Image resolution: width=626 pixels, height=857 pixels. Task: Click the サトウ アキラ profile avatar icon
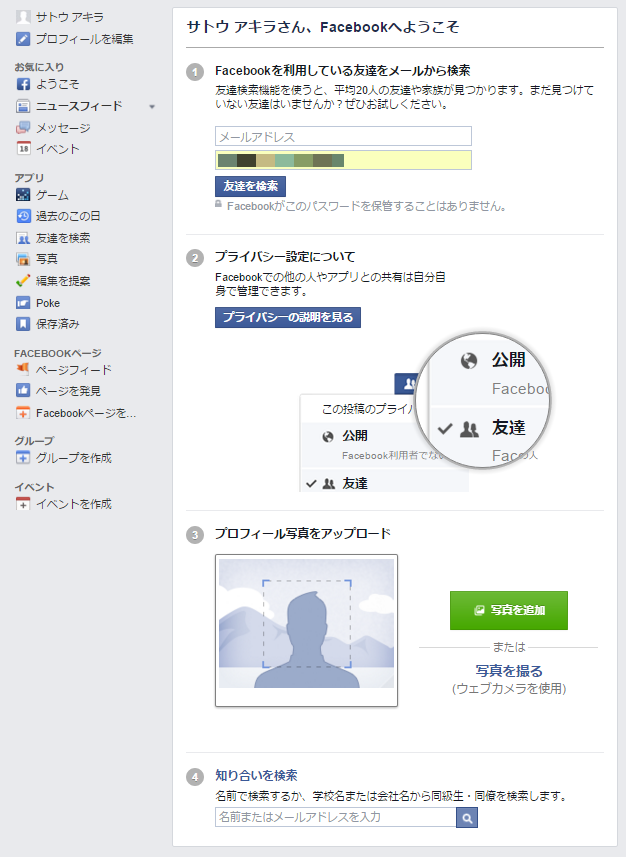23,17
